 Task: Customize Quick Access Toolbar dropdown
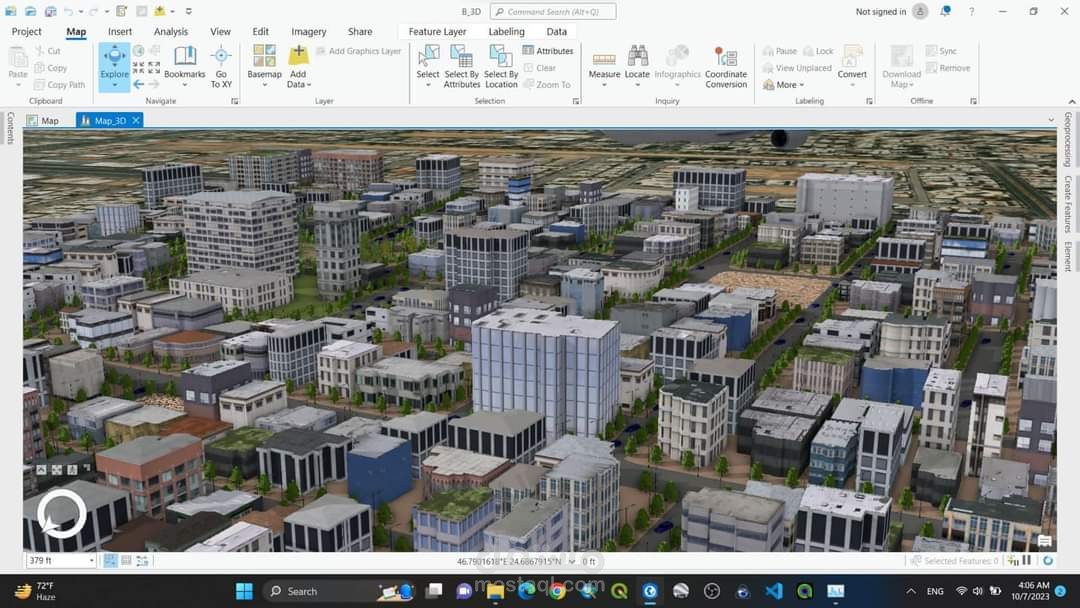click(188, 12)
